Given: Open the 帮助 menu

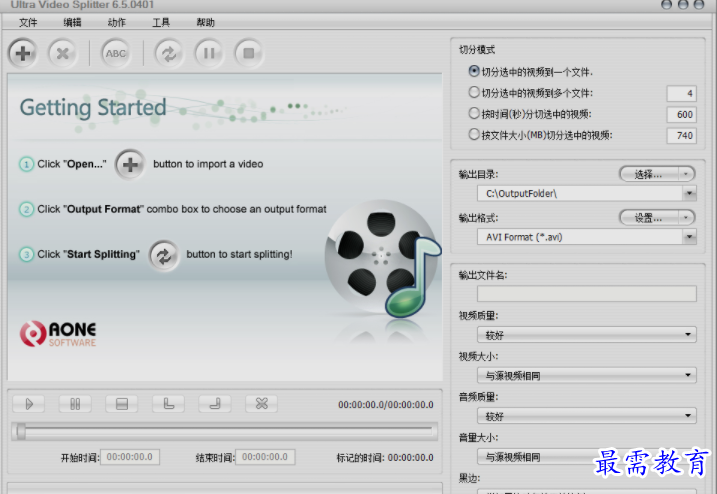Looking at the screenshot, I should (x=205, y=22).
